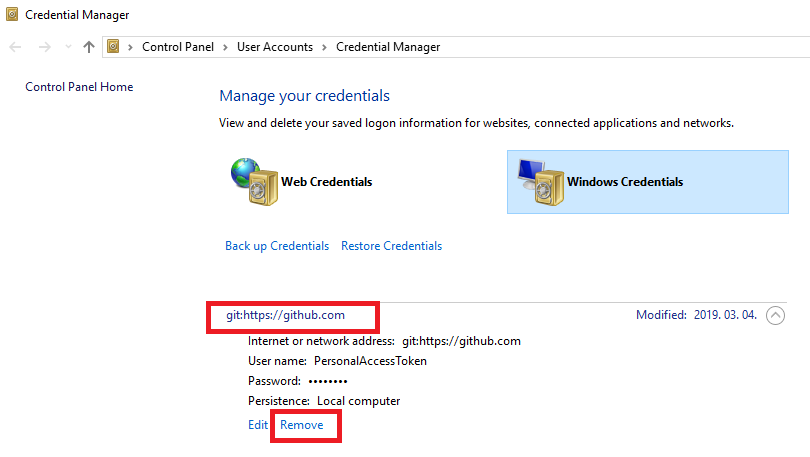Image resolution: width=810 pixels, height=457 pixels.
Task: Click the Credential Manager title bar icon
Action: pos(12,15)
